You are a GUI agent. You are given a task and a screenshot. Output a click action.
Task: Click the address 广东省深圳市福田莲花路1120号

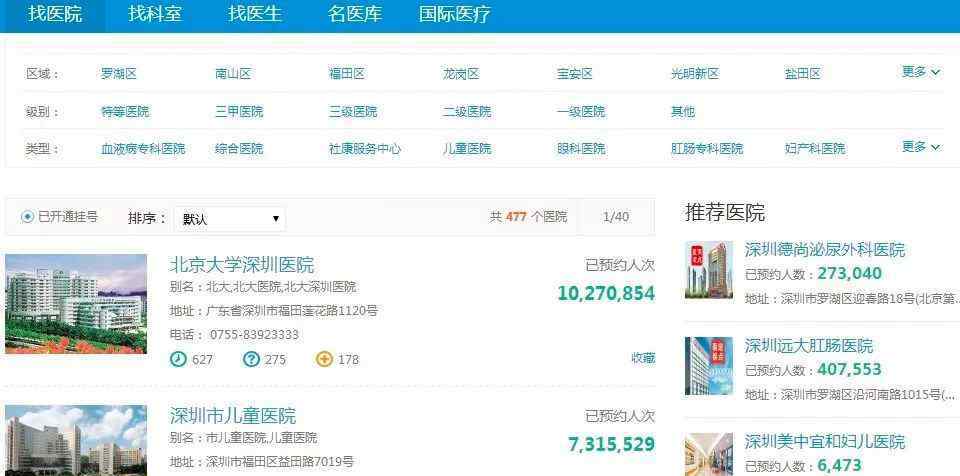[x=292, y=311]
